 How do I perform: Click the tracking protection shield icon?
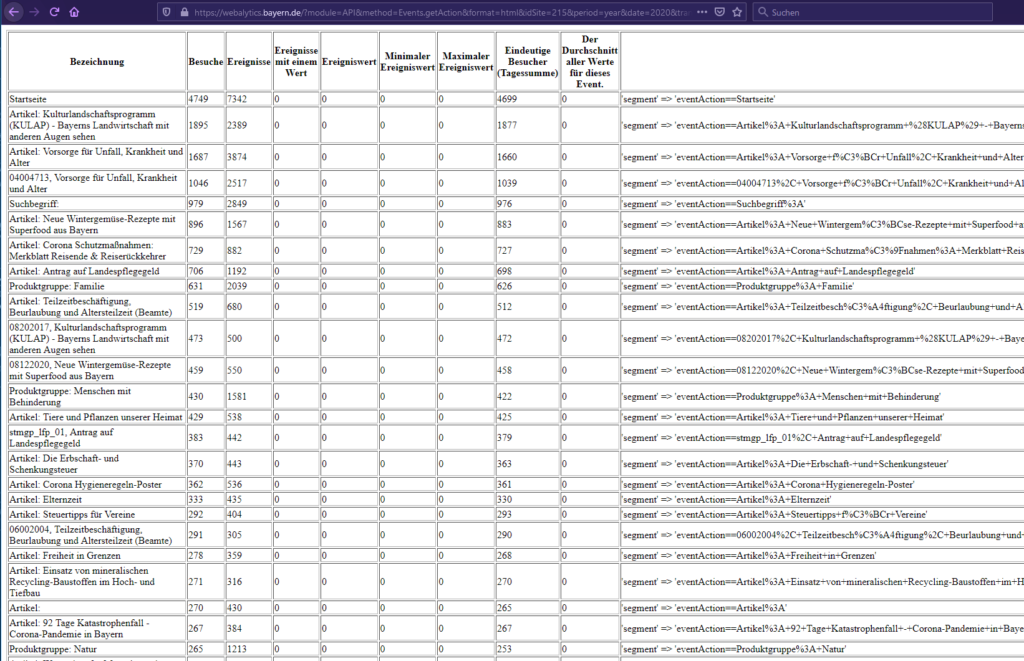coord(167,12)
